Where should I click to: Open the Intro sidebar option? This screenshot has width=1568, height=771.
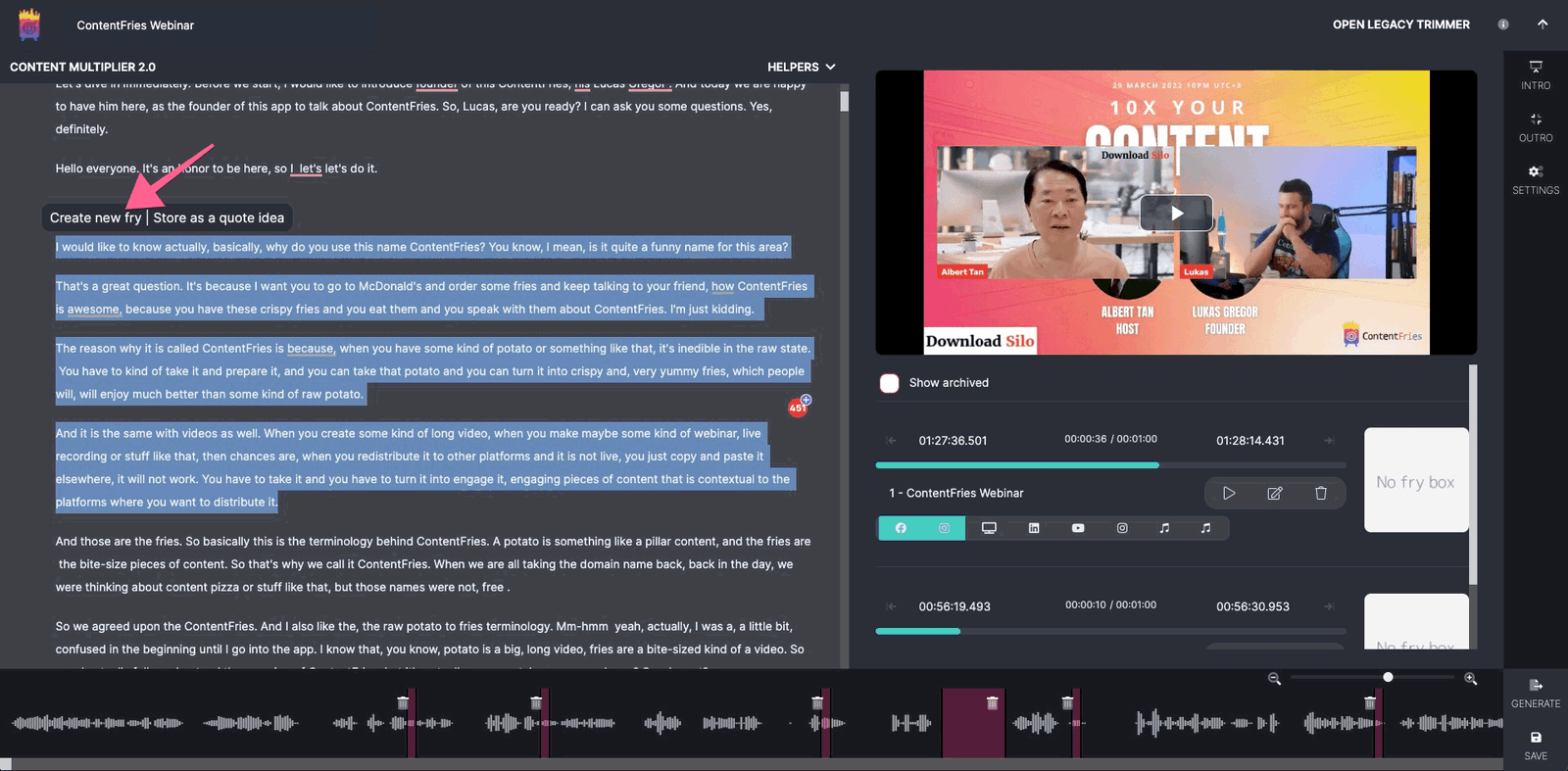pyautogui.click(x=1536, y=75)
